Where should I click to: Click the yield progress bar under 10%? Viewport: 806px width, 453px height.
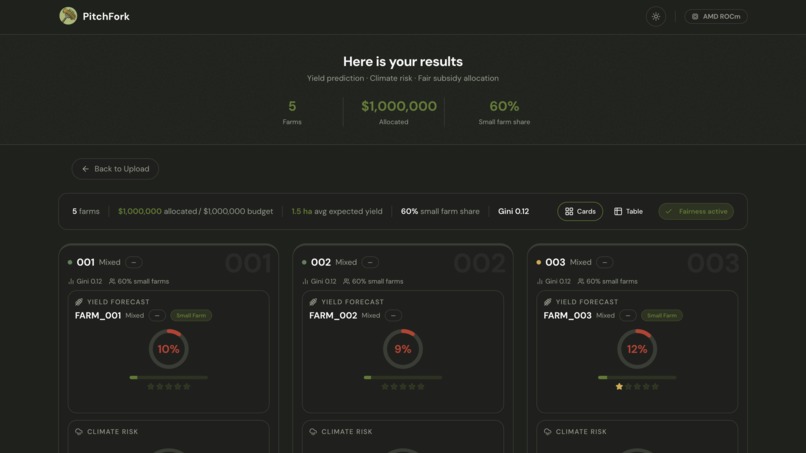tap(169, 377)
